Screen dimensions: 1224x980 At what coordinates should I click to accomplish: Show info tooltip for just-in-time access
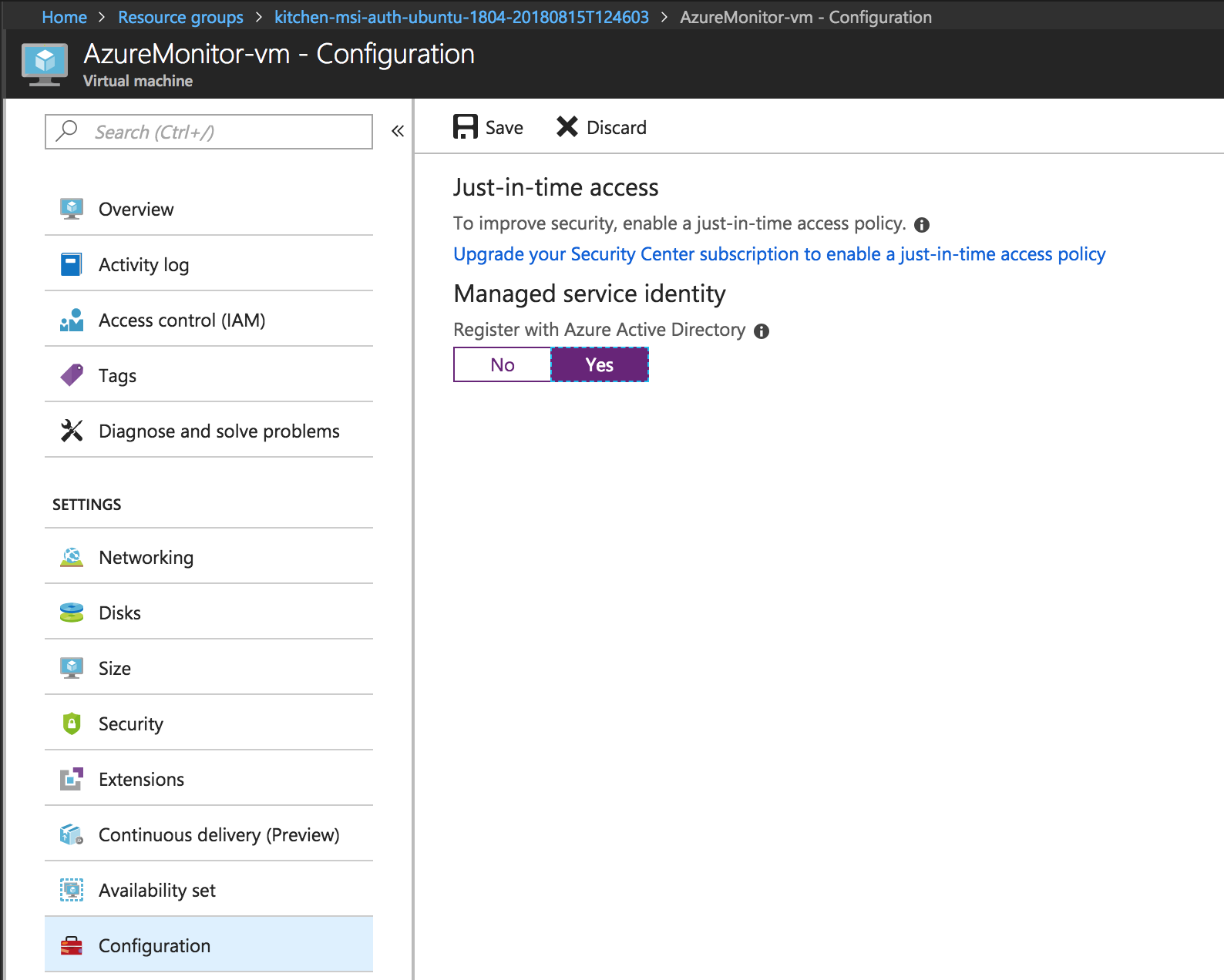[x=922, y=225]
